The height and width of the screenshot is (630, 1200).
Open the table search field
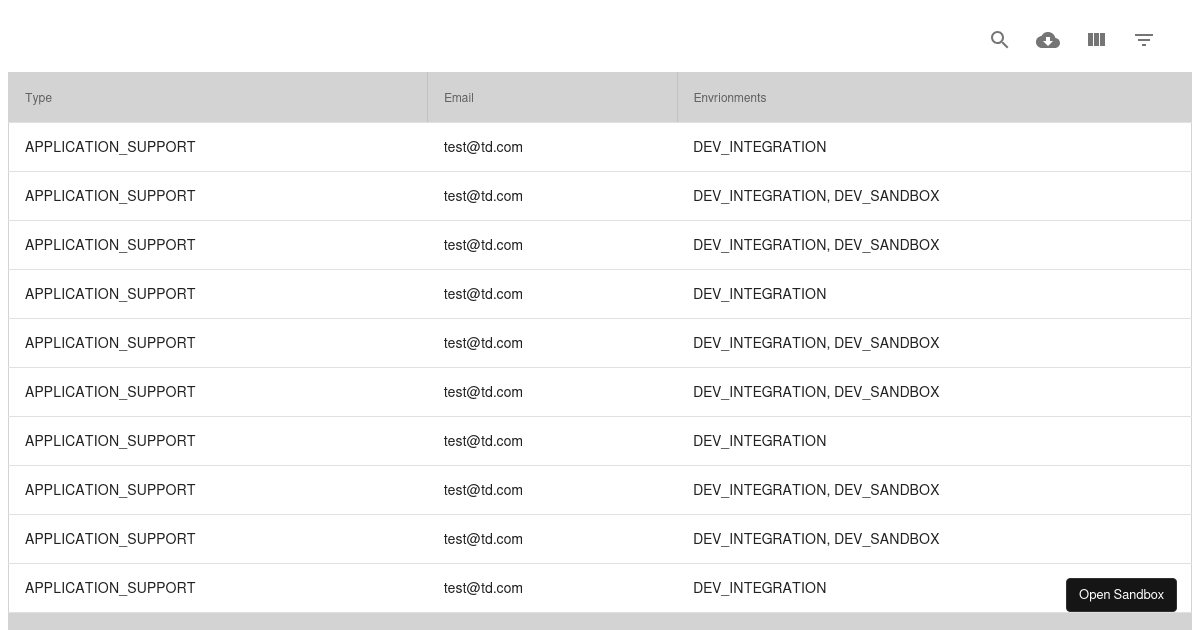click(x=999, y=40)
